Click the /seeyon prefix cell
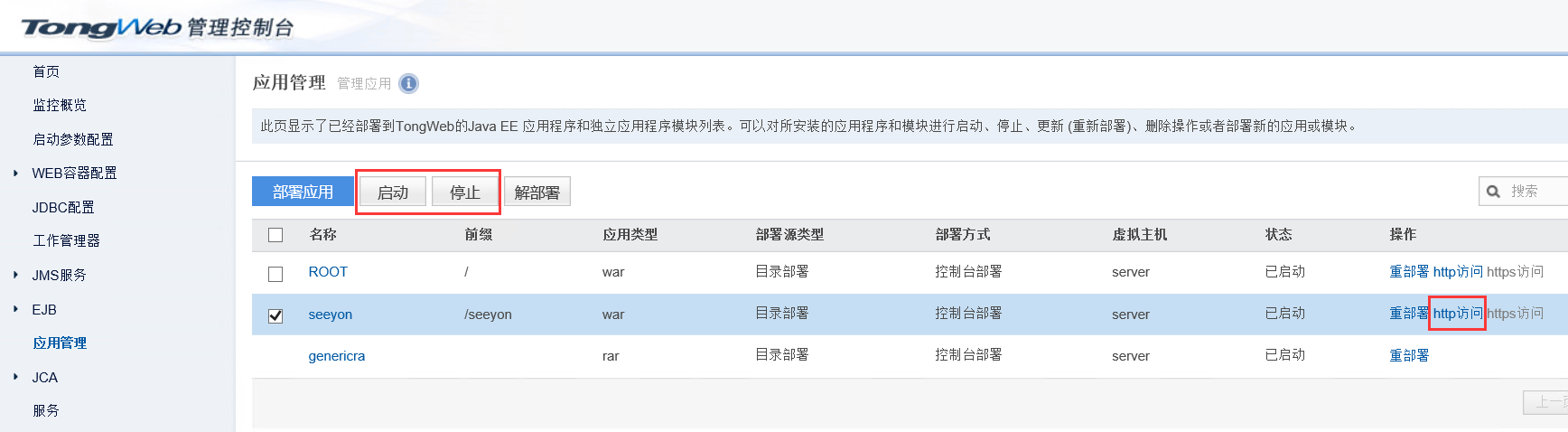 488,315
